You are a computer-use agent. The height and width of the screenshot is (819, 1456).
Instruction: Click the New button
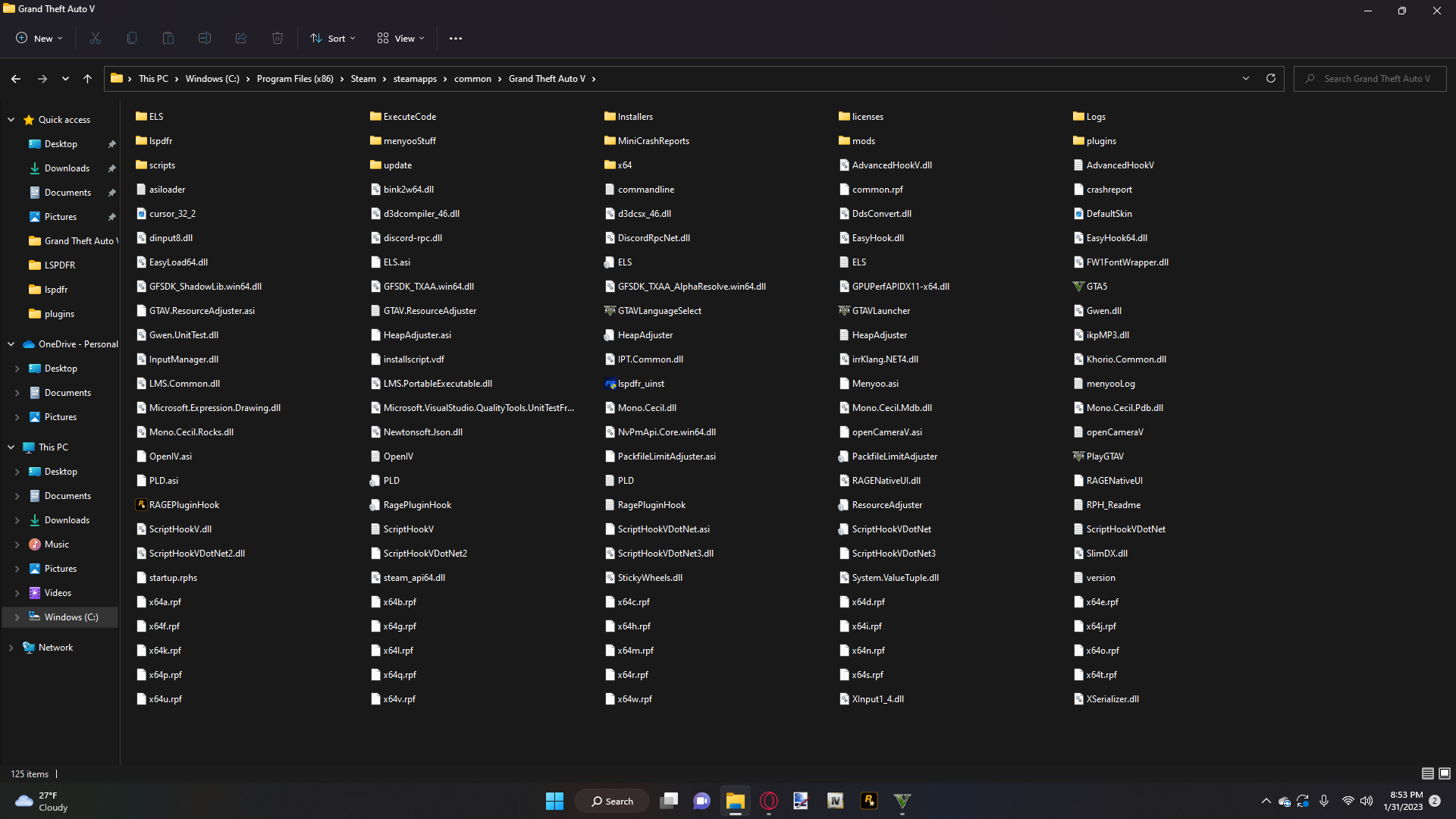pos(39,38)
